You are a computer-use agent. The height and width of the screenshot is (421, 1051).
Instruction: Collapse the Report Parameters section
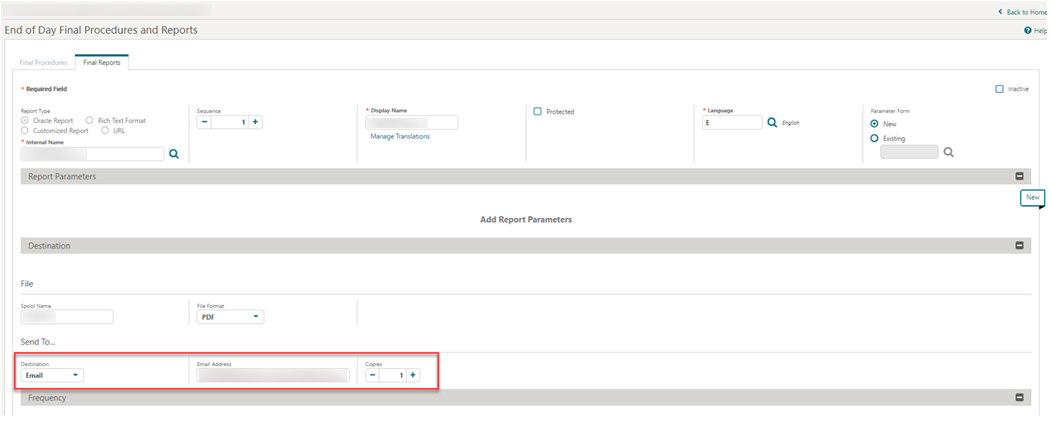click(x=1019, y=176)
